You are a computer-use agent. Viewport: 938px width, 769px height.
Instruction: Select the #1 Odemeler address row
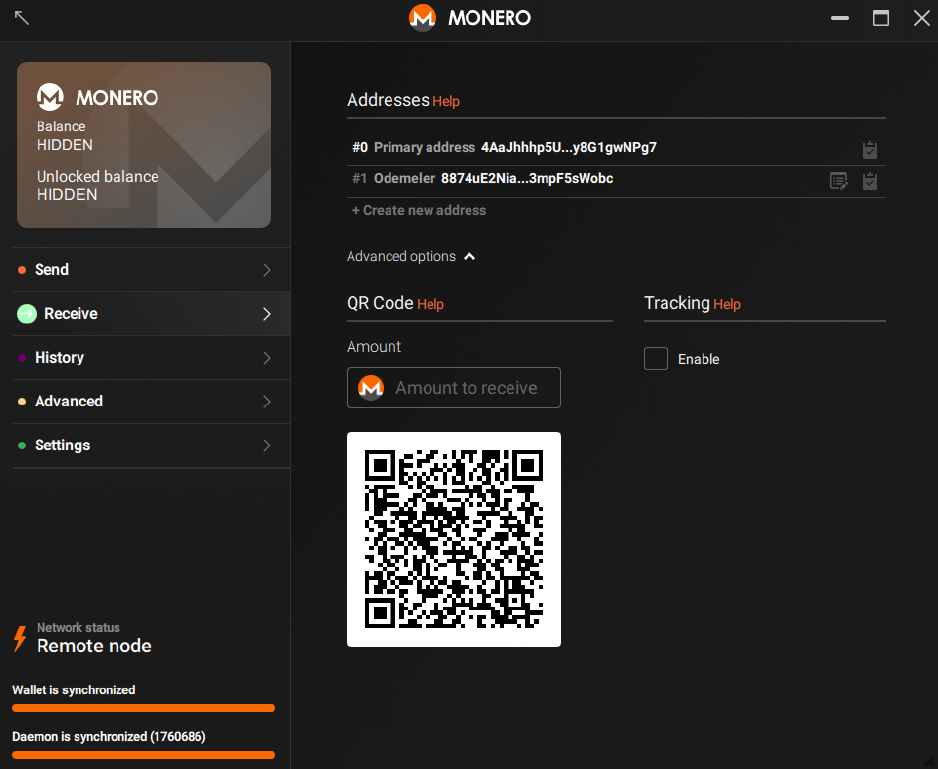click(616, 181)
